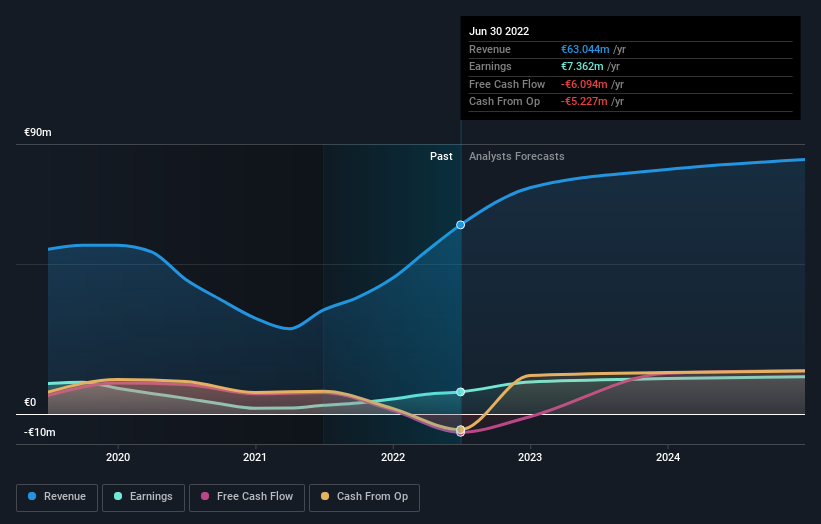Viewport: 821px width, 524px height.
Task: Click the €90m y-axis label
Action: click(x=38, y=132)
